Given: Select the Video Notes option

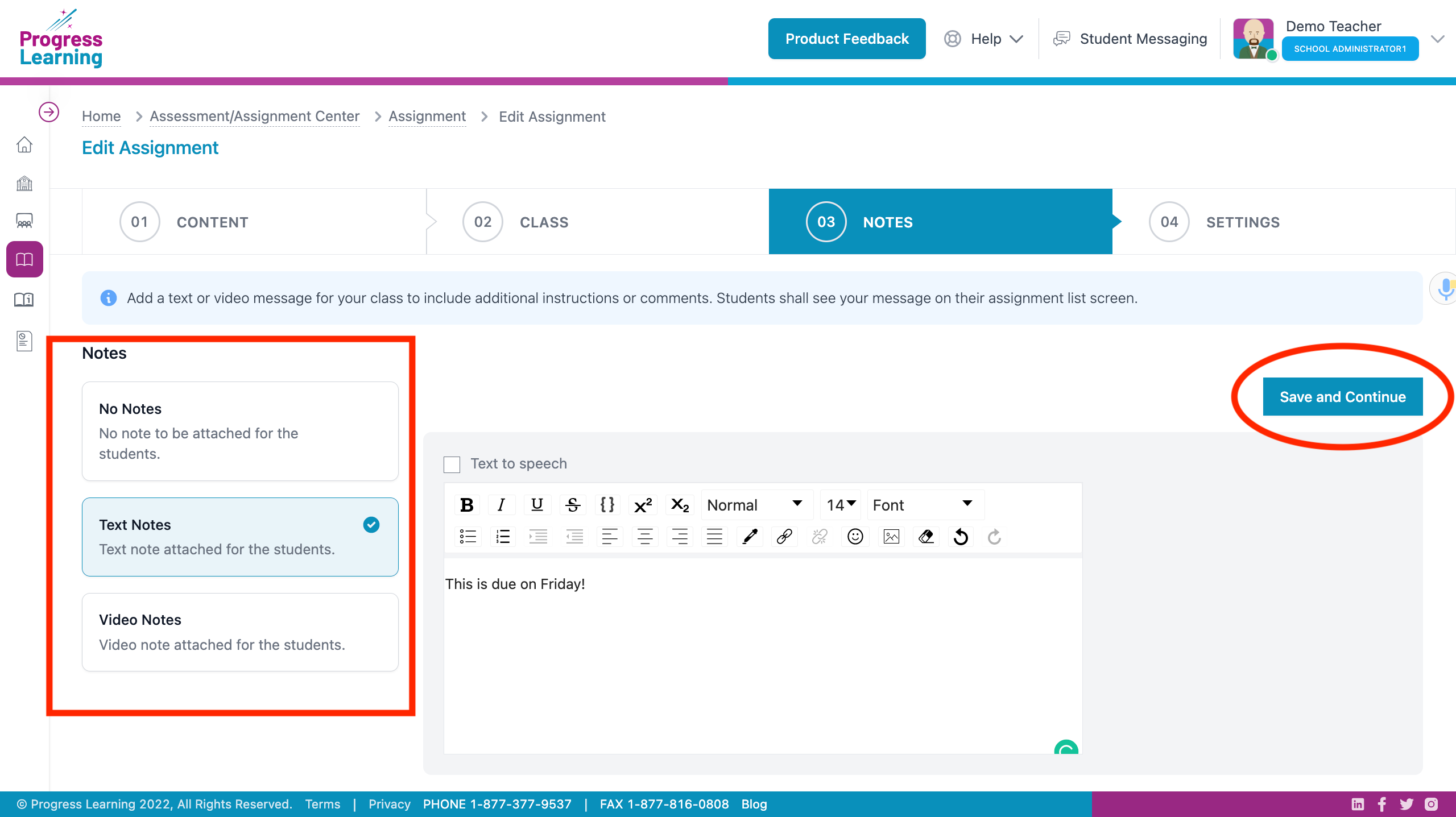Looking at the screenshot, I should (240, 632).
